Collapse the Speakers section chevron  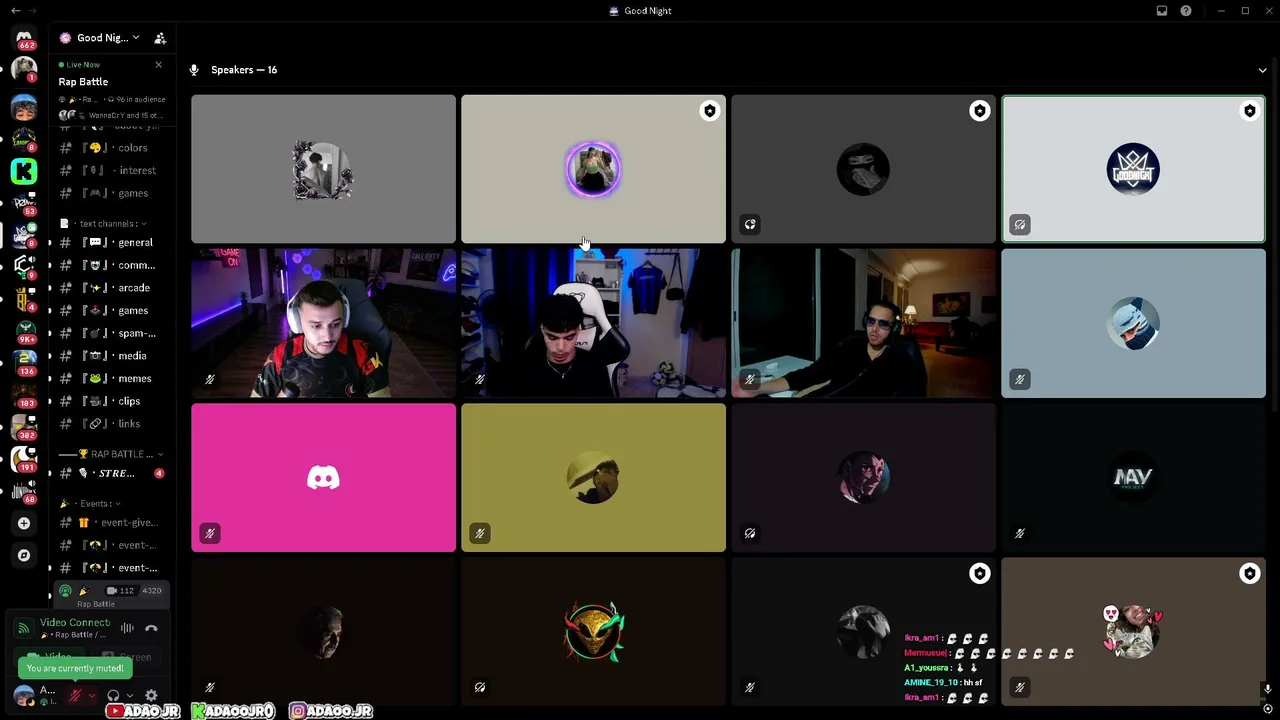click(1262, 70)
